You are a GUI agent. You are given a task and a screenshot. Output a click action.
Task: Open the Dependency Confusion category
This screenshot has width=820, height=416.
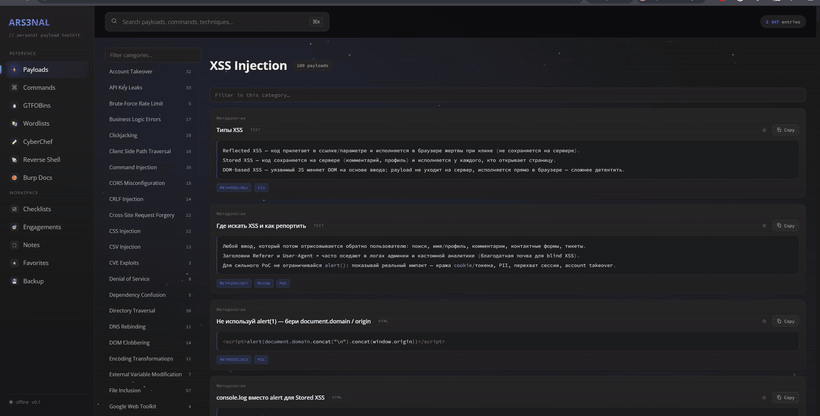(x=150, y=295)
